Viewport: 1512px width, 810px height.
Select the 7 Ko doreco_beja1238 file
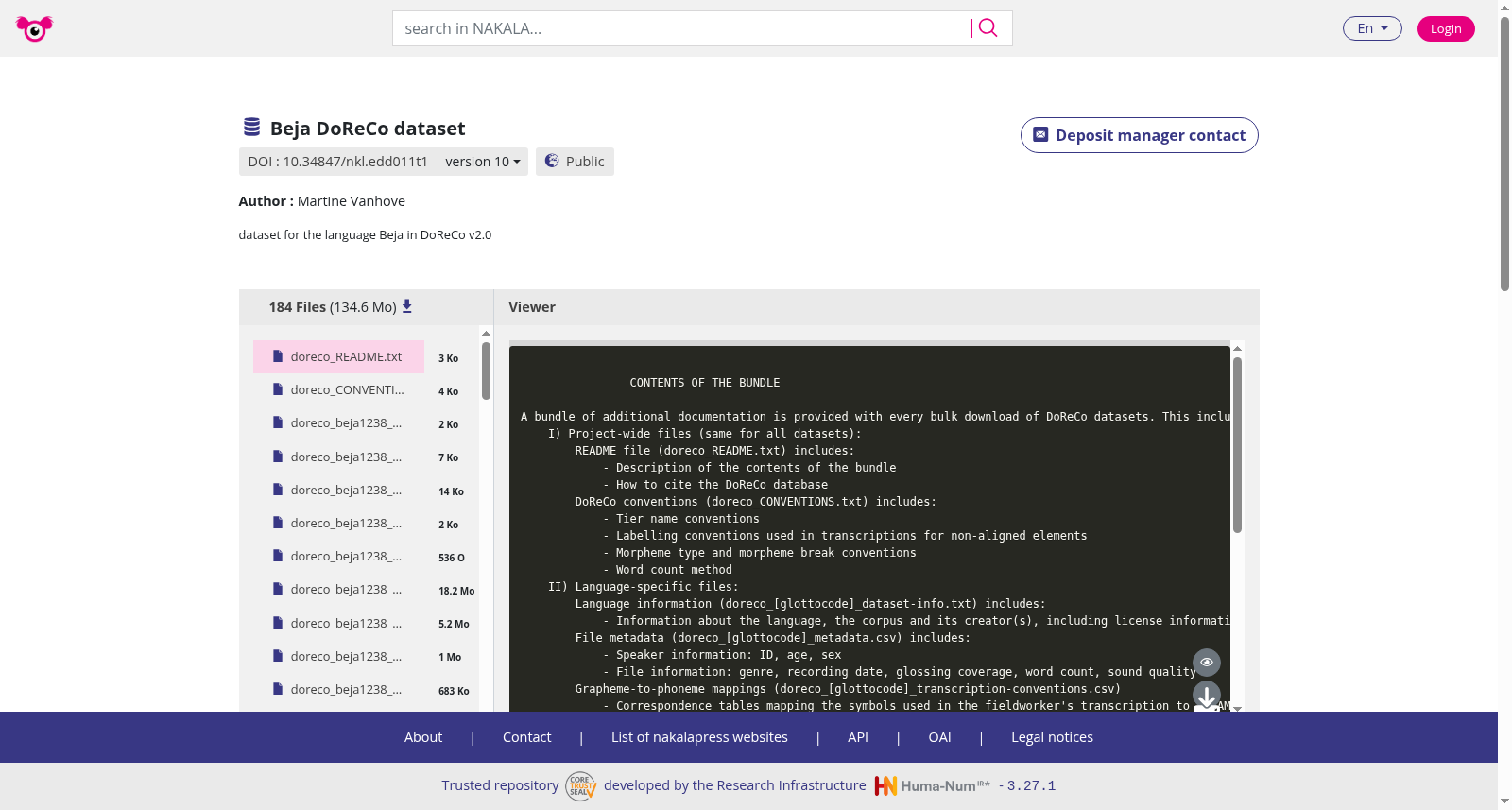click(338, 457)
